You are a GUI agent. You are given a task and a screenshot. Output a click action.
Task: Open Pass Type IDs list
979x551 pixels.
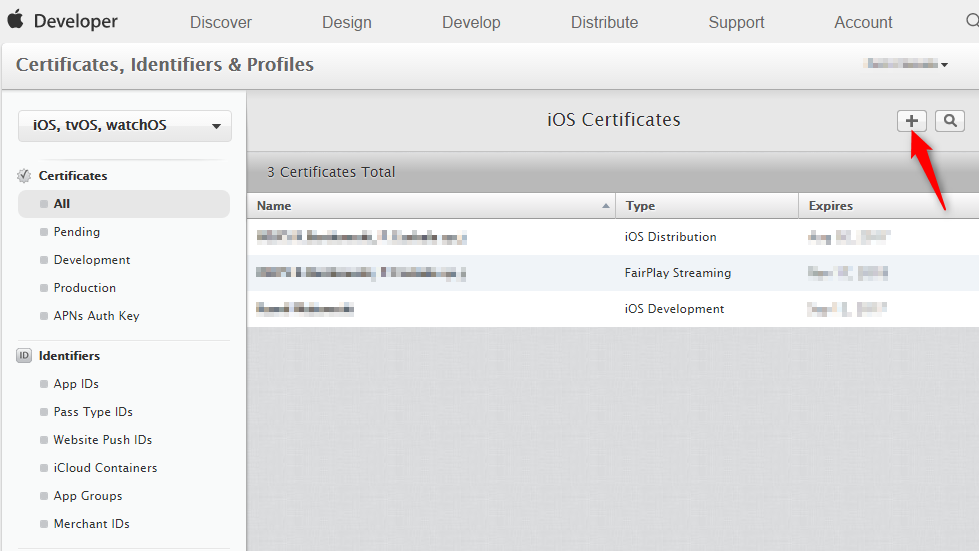coord(93,412)
